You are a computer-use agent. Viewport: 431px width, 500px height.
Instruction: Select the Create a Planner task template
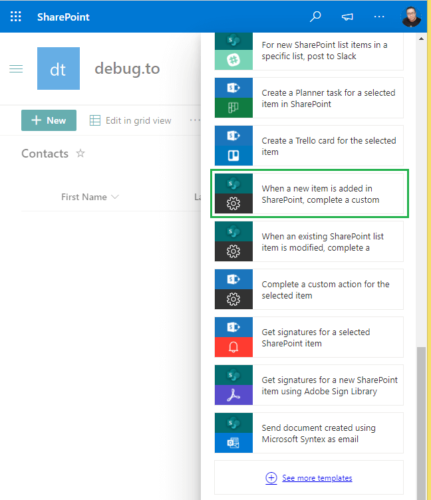click(x=309, y=98)
